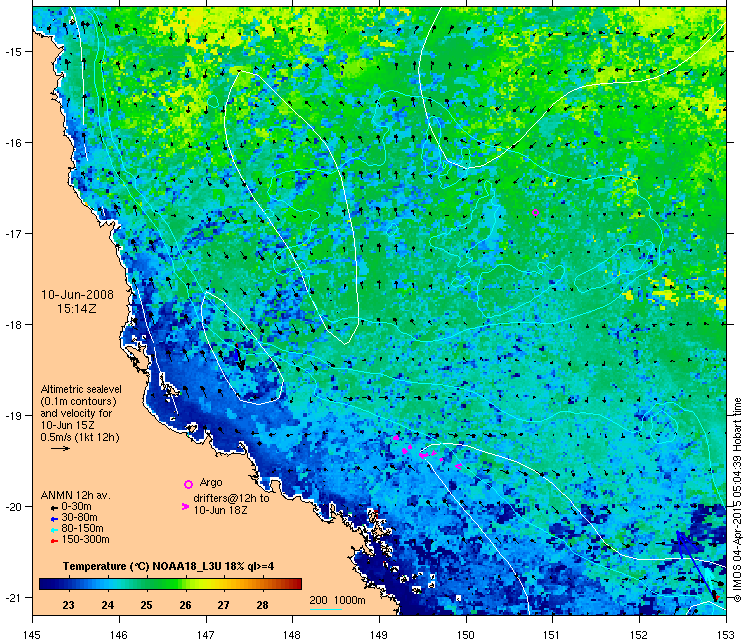
Task: Click the latitude label -21
Action: pyautogui.click(x=13, y=597)
